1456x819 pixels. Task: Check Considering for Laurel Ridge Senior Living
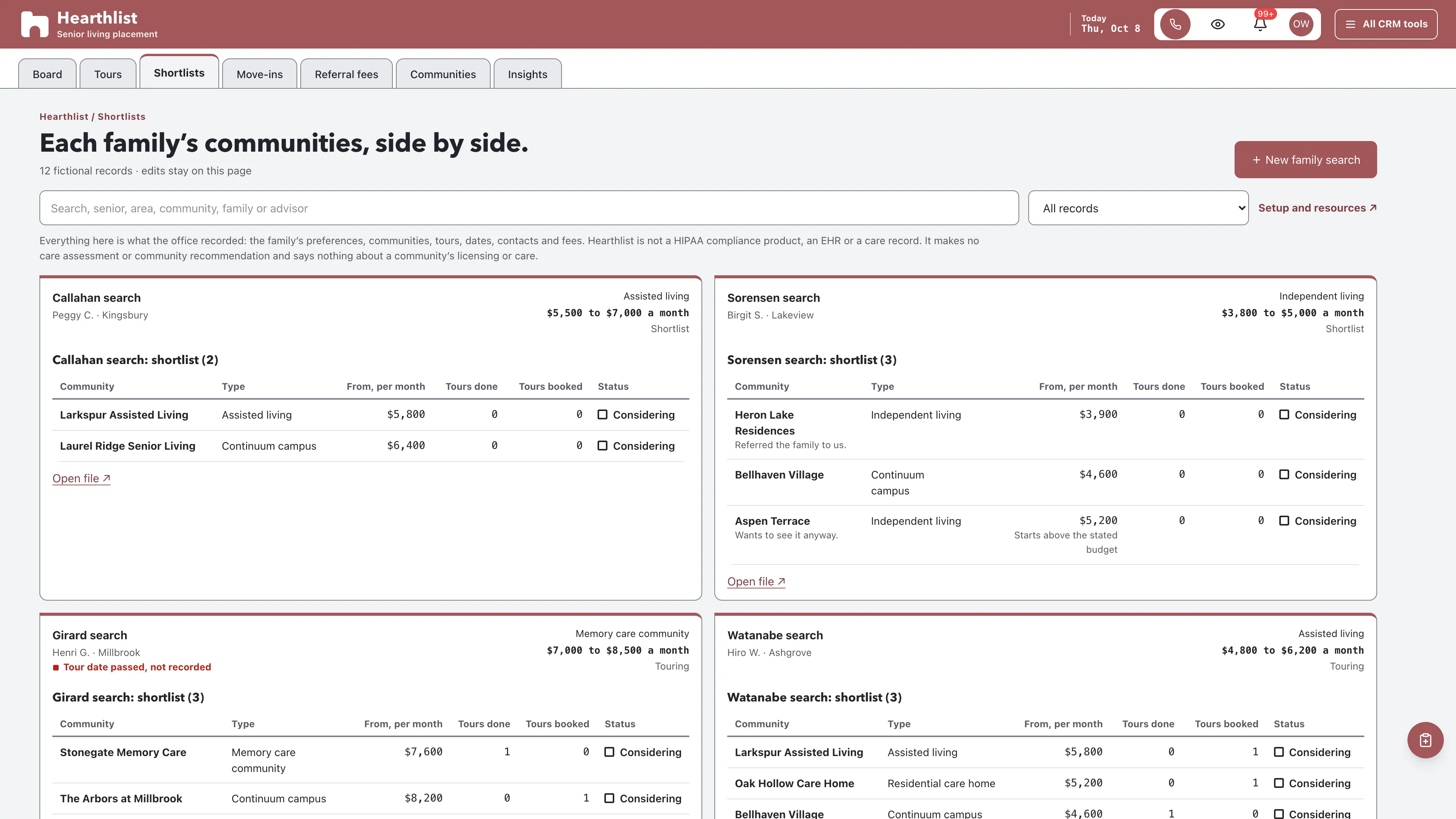click(x=602, y=446)
